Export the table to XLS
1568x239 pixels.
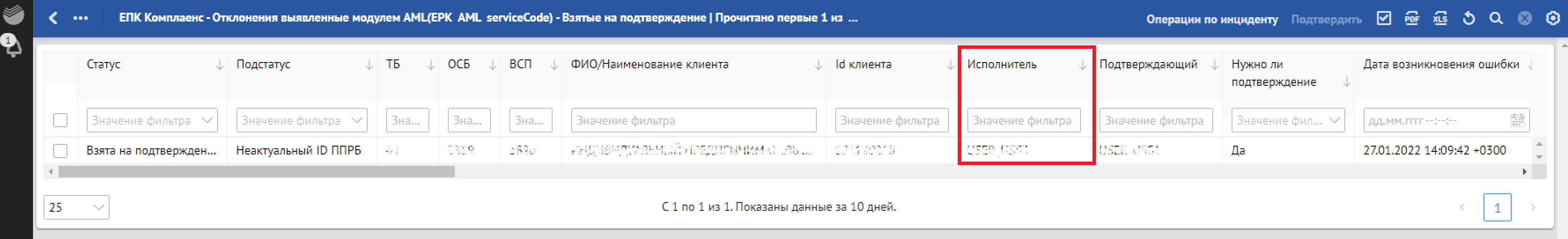point(1439,18)
